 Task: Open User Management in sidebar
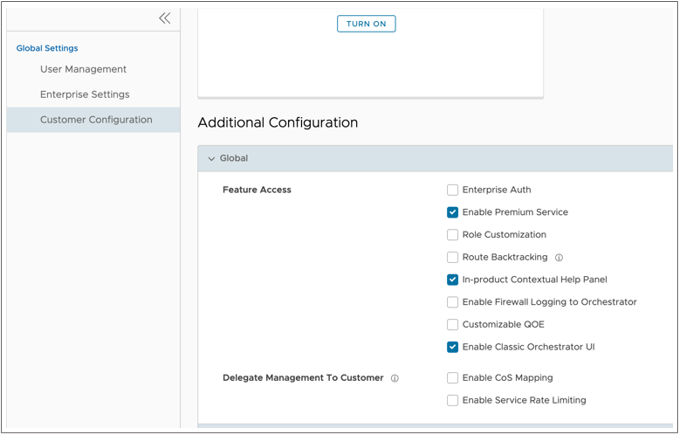(x=83, y=69)
